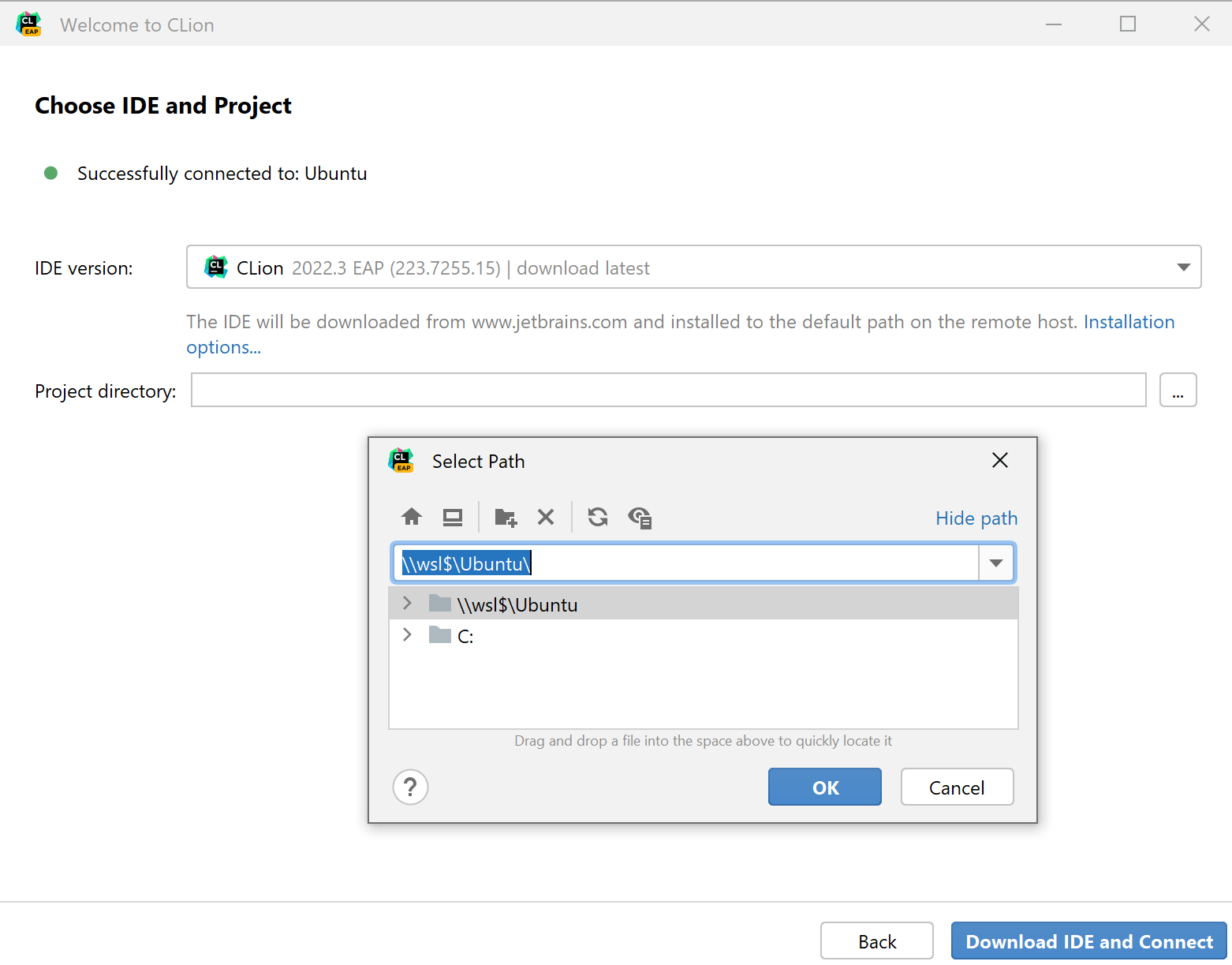Open the IDE version dropdown

(x=1182, y=267)
